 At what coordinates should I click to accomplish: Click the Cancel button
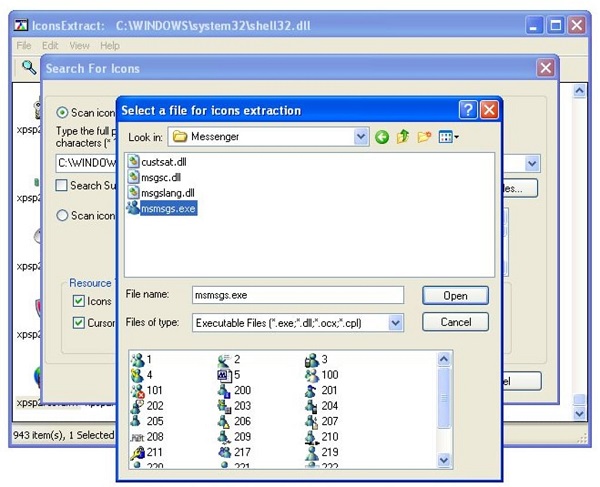coord(455,322)
